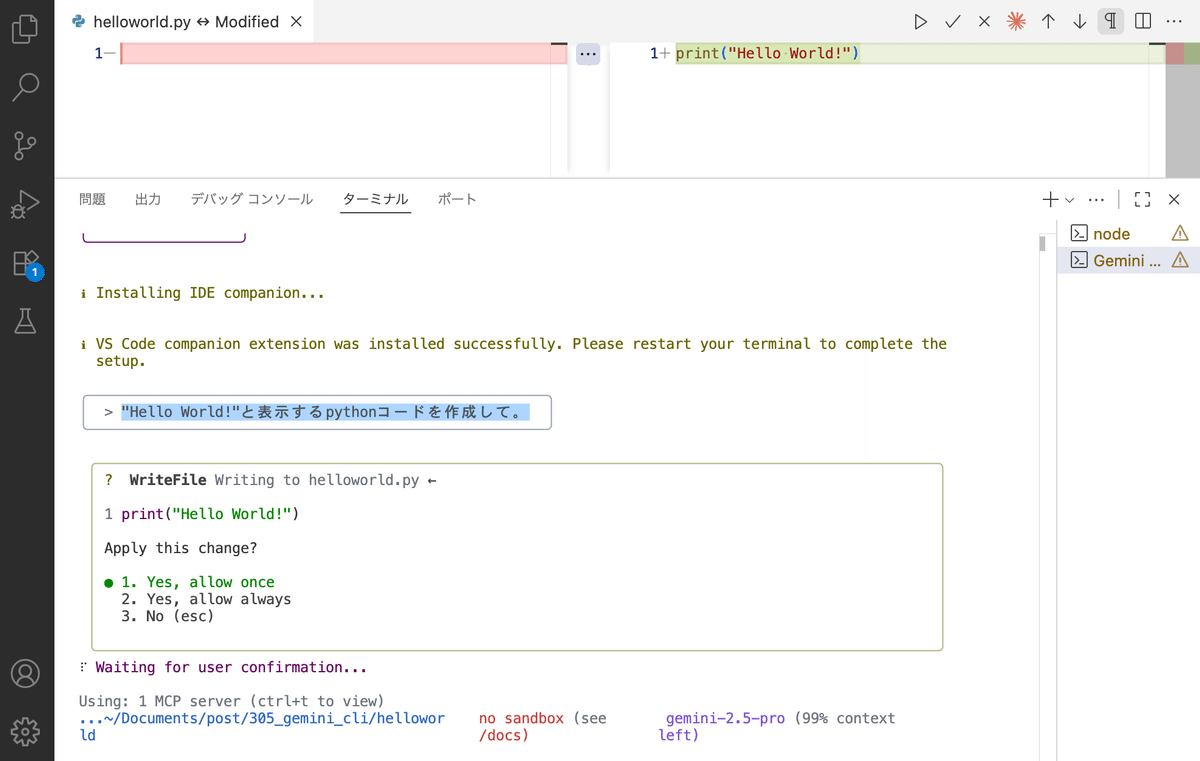Create a new terminal with the plus button

point(1051,199)
